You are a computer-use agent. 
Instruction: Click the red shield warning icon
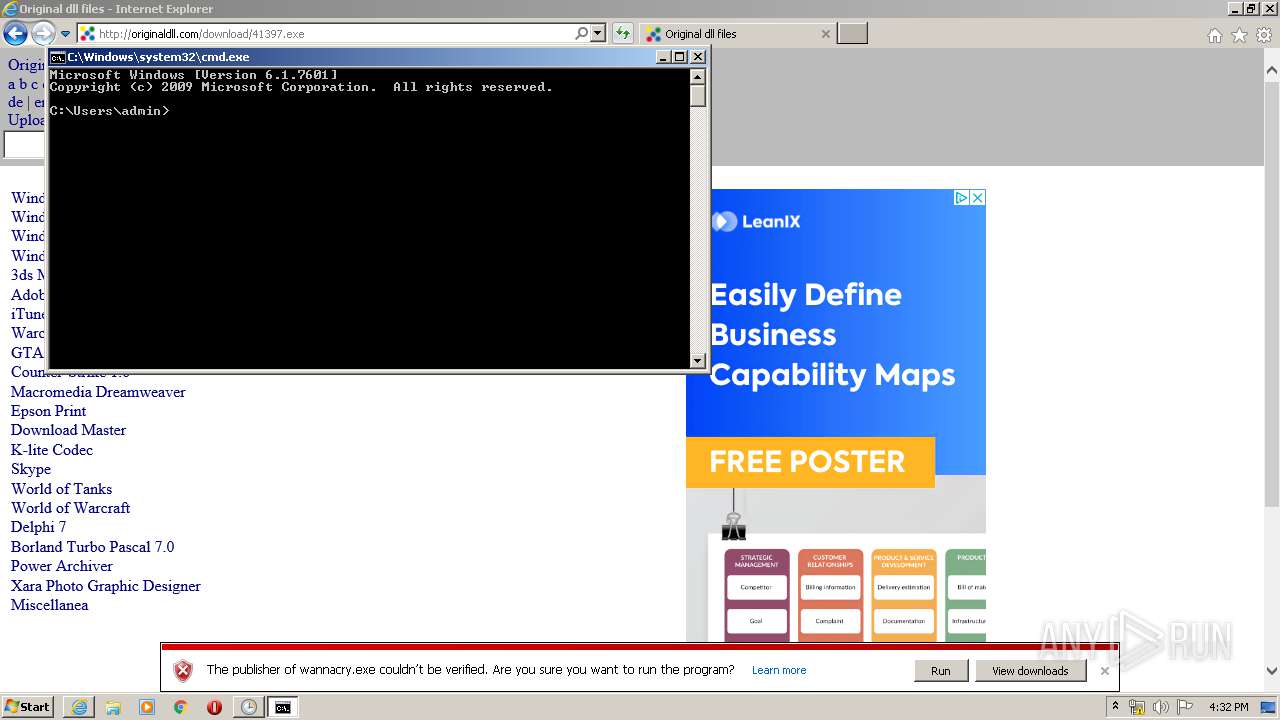tap(183, 671)
